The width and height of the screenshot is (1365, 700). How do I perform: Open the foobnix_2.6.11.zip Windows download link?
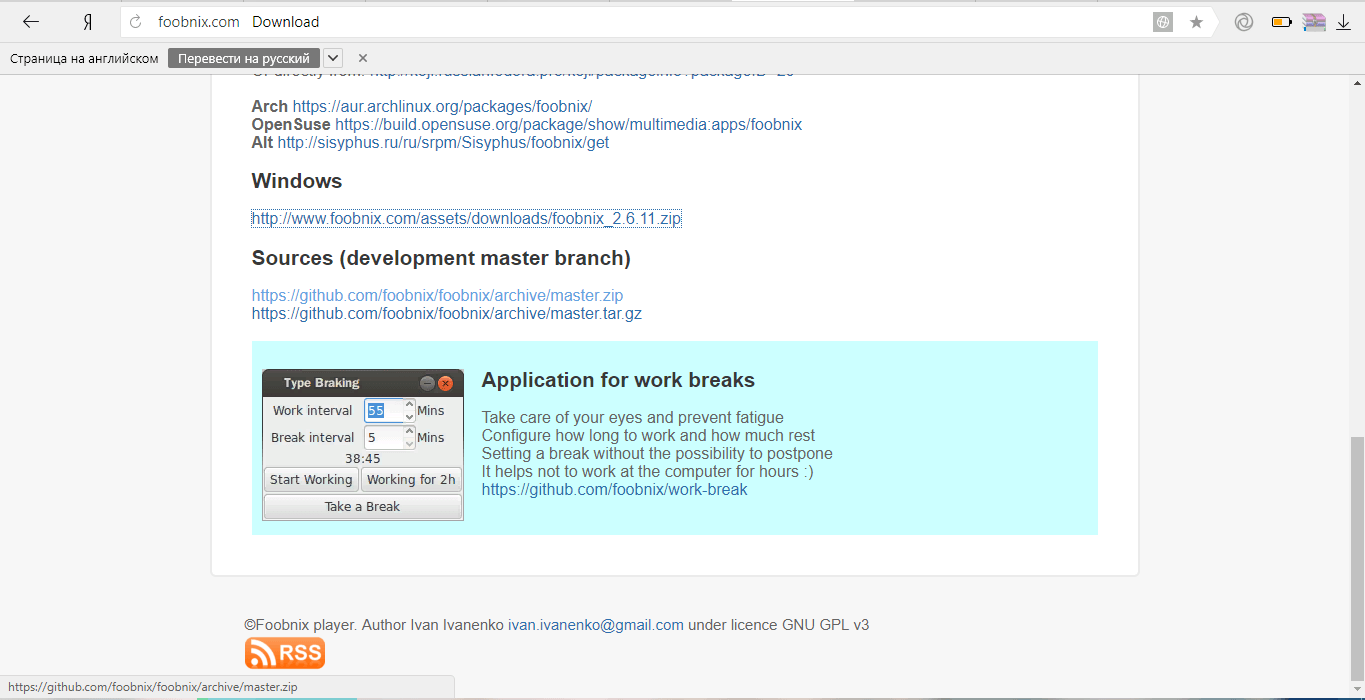click(x=466, y=218)
